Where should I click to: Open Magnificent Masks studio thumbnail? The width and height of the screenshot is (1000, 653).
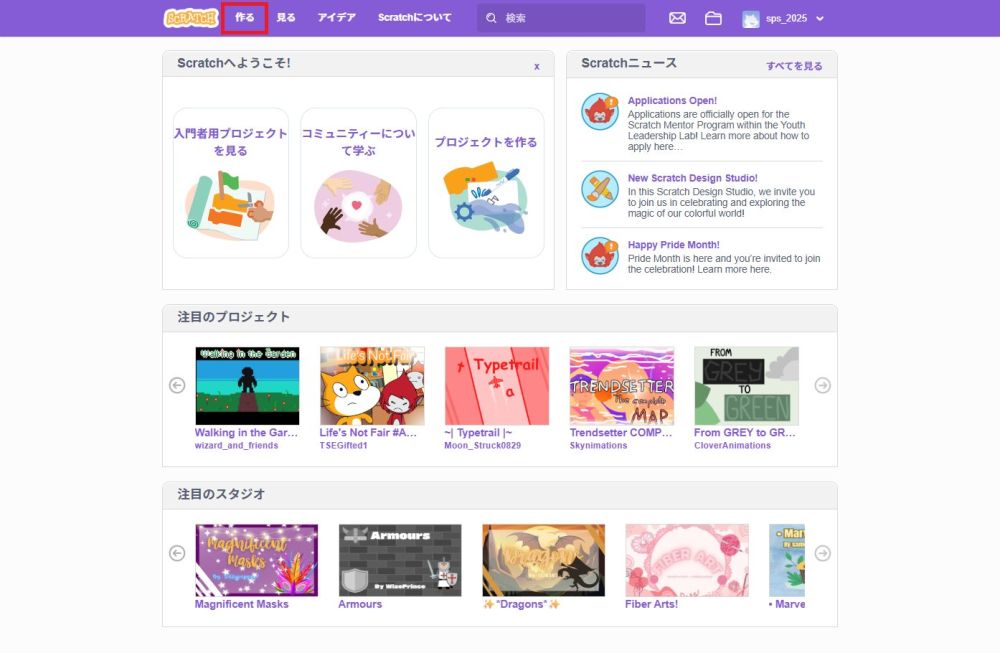[256, 561]
